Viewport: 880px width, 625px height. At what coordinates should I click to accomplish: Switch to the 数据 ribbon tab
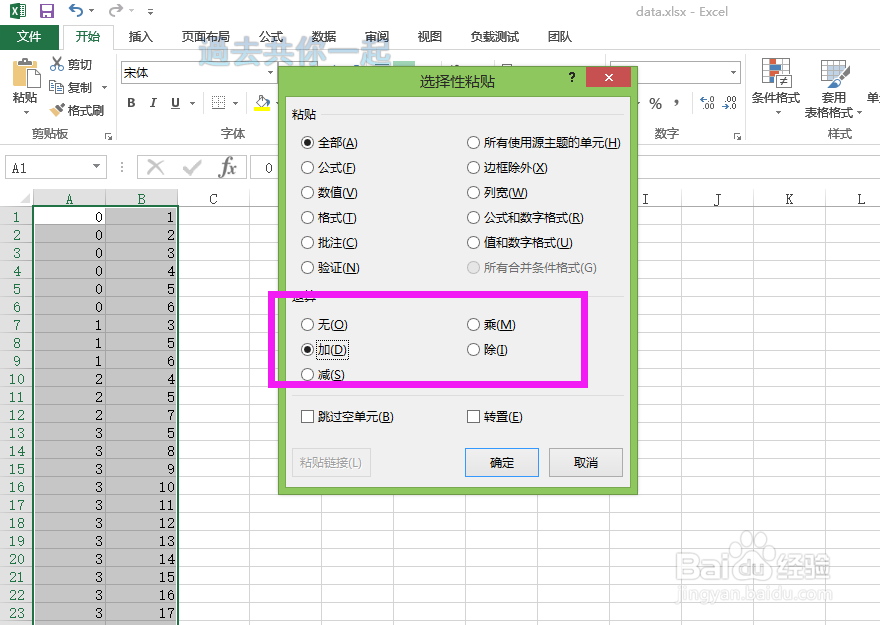pyautogui.click(x=323, y=36)
